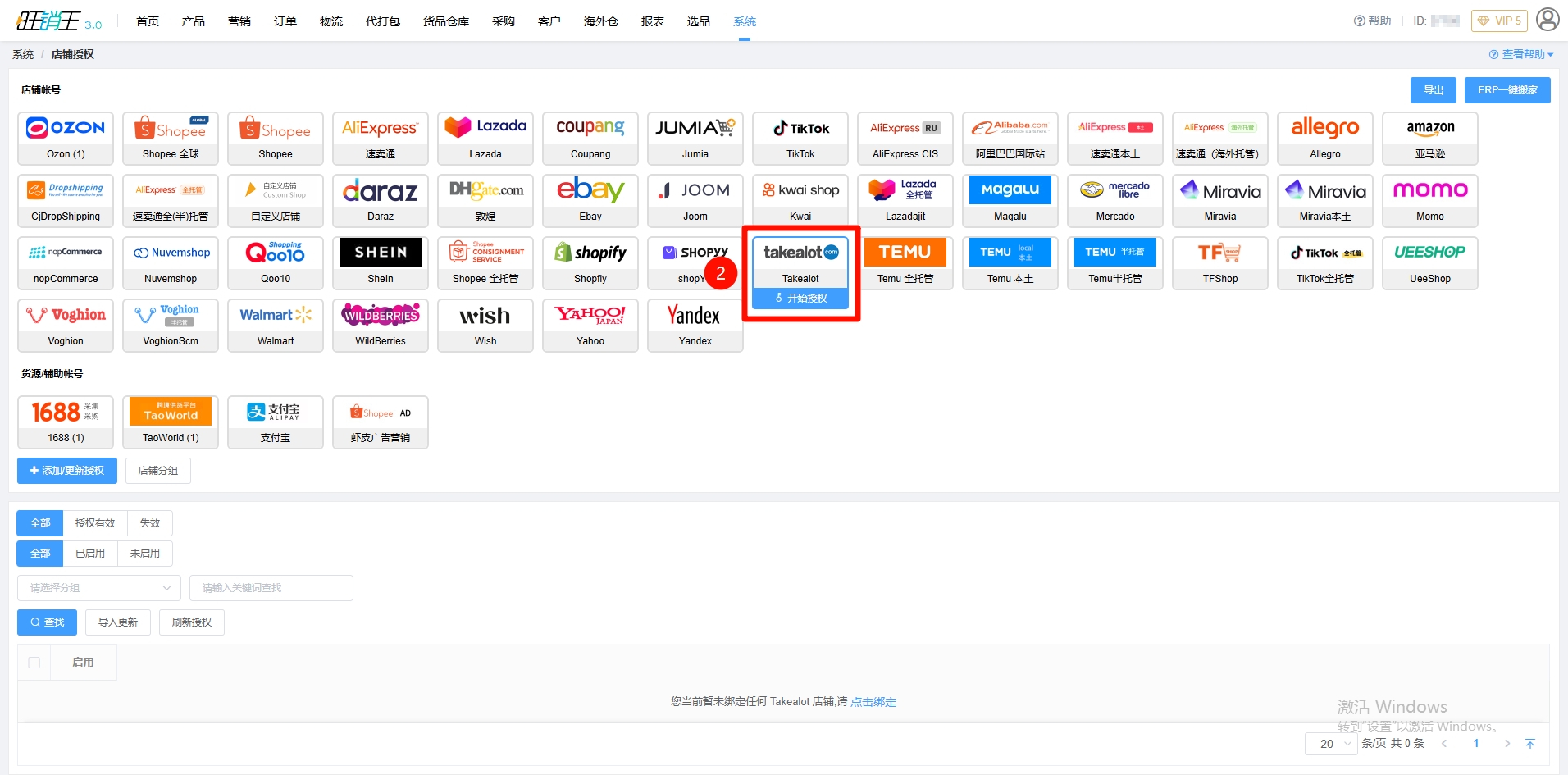Open the Daraz platform tile

pos(381,201)
